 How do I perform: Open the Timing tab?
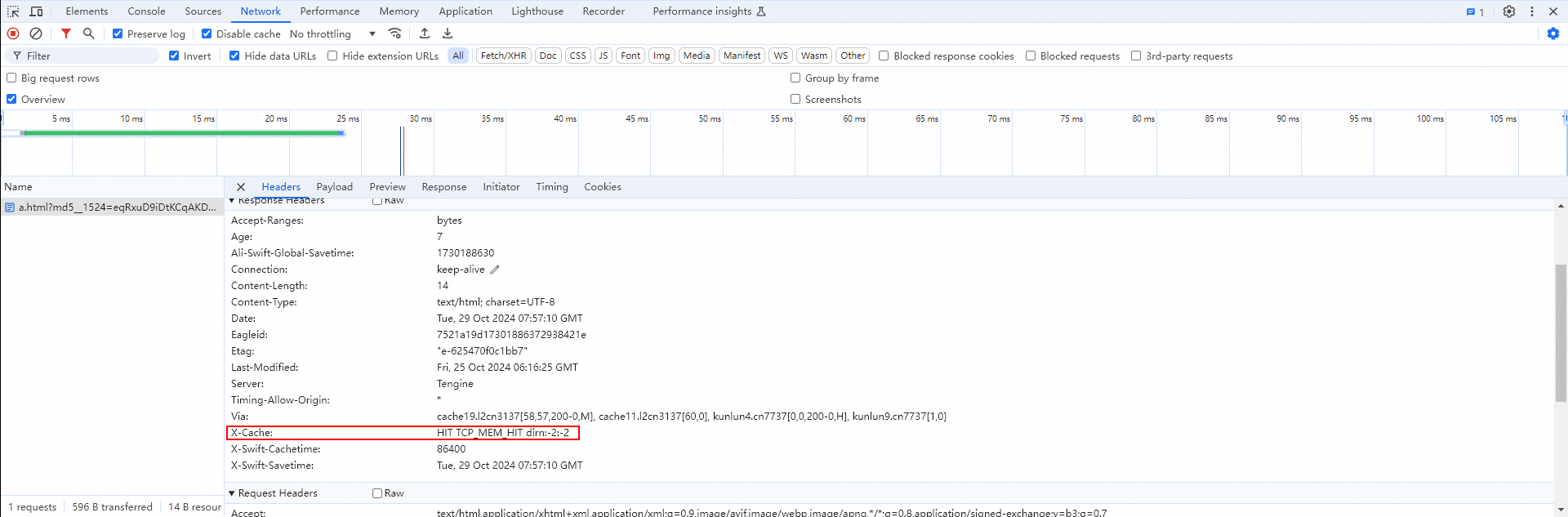(x=552, y=187)
